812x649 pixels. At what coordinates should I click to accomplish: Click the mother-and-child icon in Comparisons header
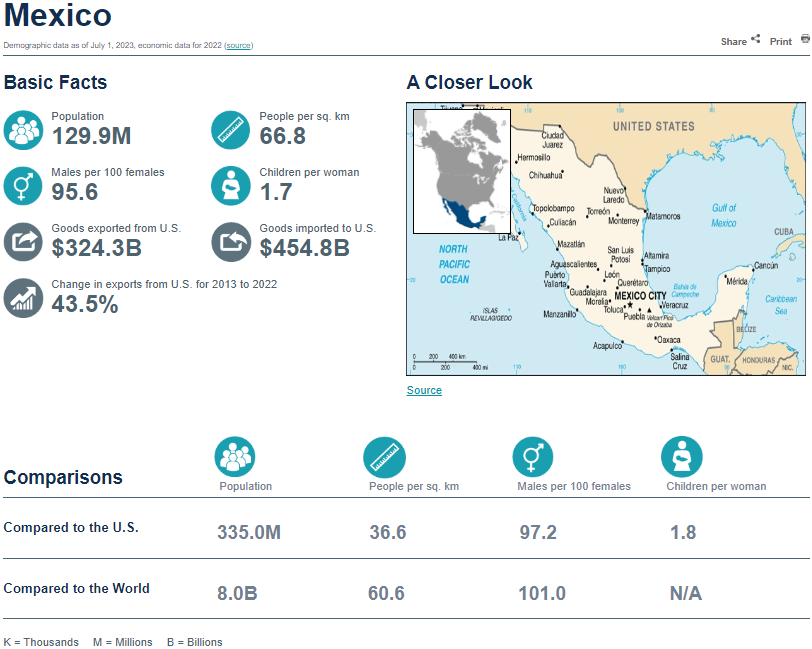pos(682,457)
